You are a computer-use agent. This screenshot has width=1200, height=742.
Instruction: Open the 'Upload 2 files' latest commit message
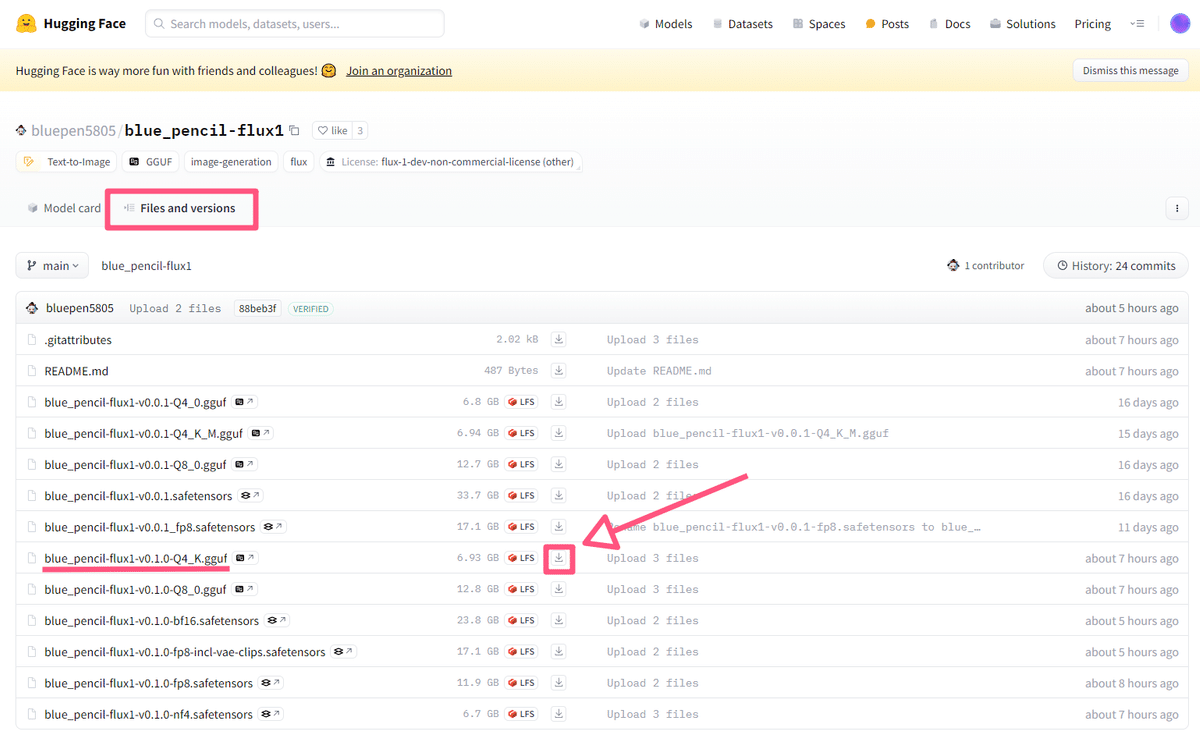(x=175, y=309)
